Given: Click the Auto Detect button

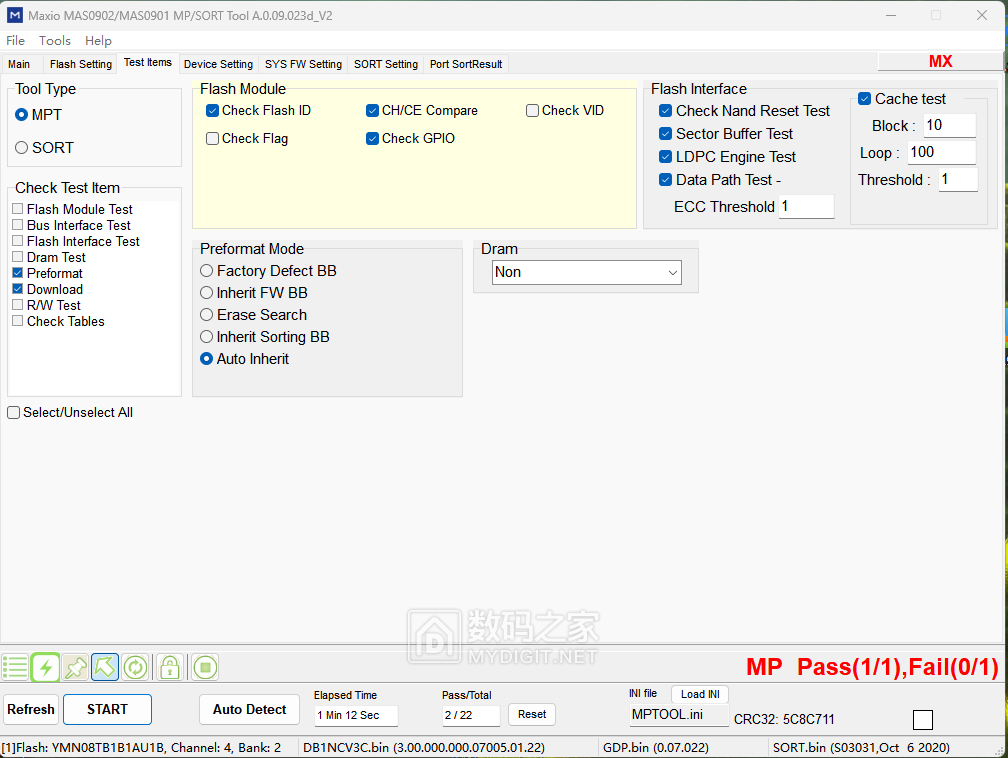Looking at the screenshot, I should pos(249,710).
